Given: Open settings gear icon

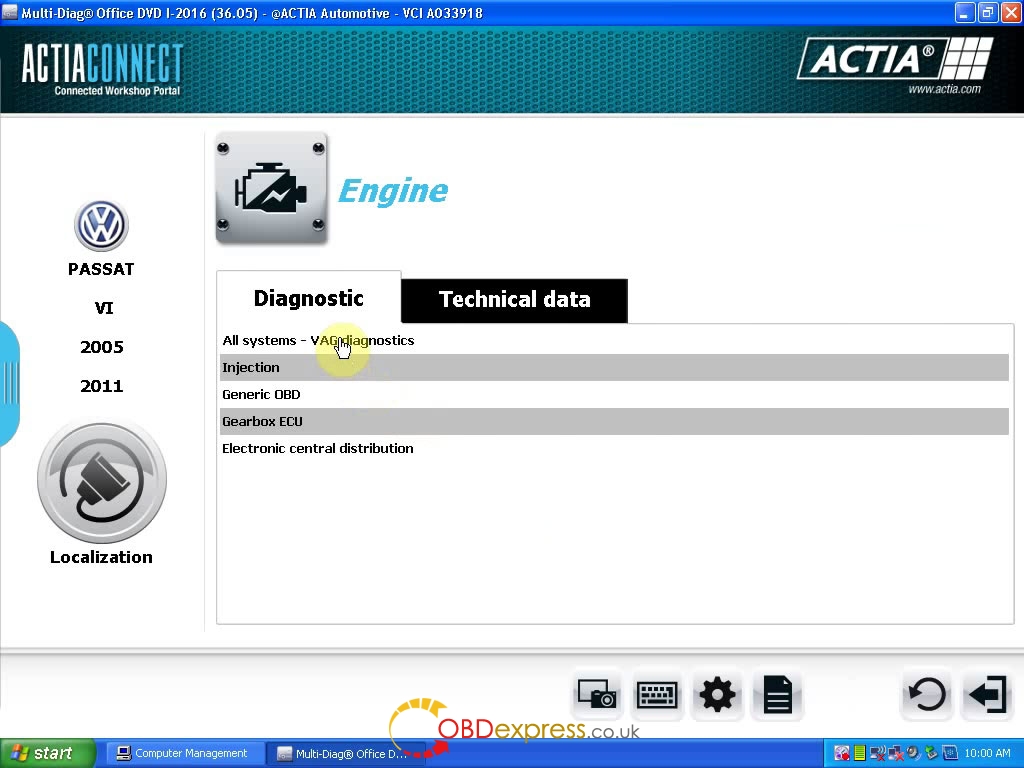Looking at the screenshot, I should point(717,694).
